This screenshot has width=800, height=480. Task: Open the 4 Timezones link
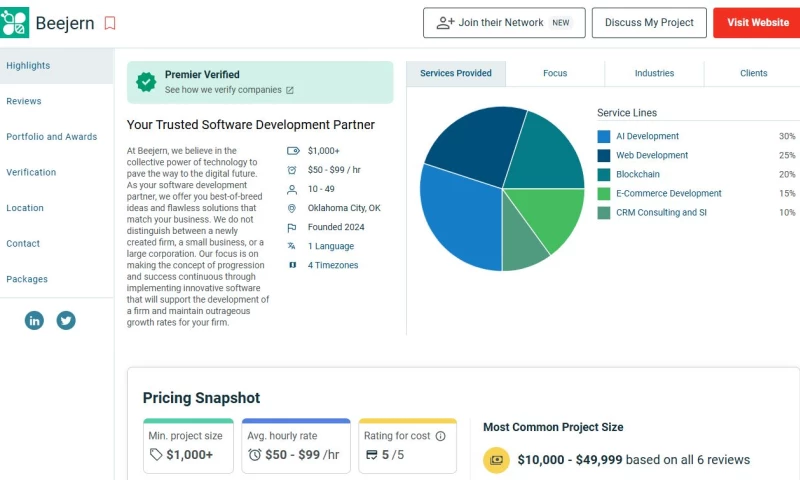click(332, 265)
